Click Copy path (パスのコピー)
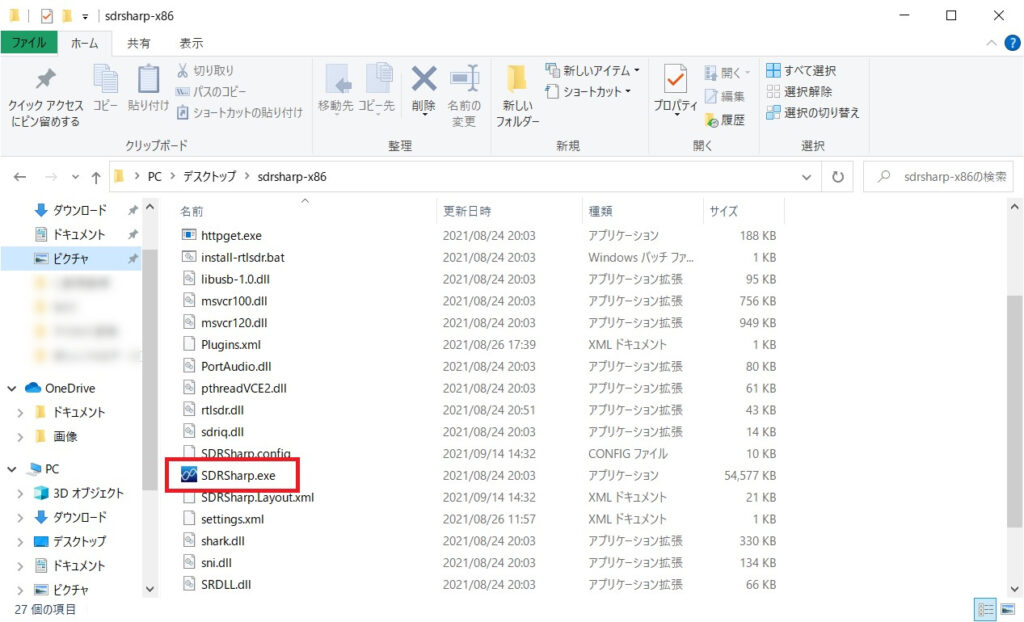 pyautogui.click(x=211, y=91)
